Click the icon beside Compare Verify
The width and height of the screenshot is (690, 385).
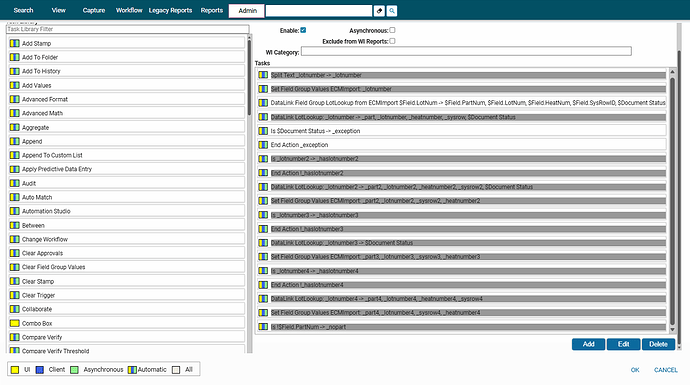pyautogui.click(x=15, y=337)
